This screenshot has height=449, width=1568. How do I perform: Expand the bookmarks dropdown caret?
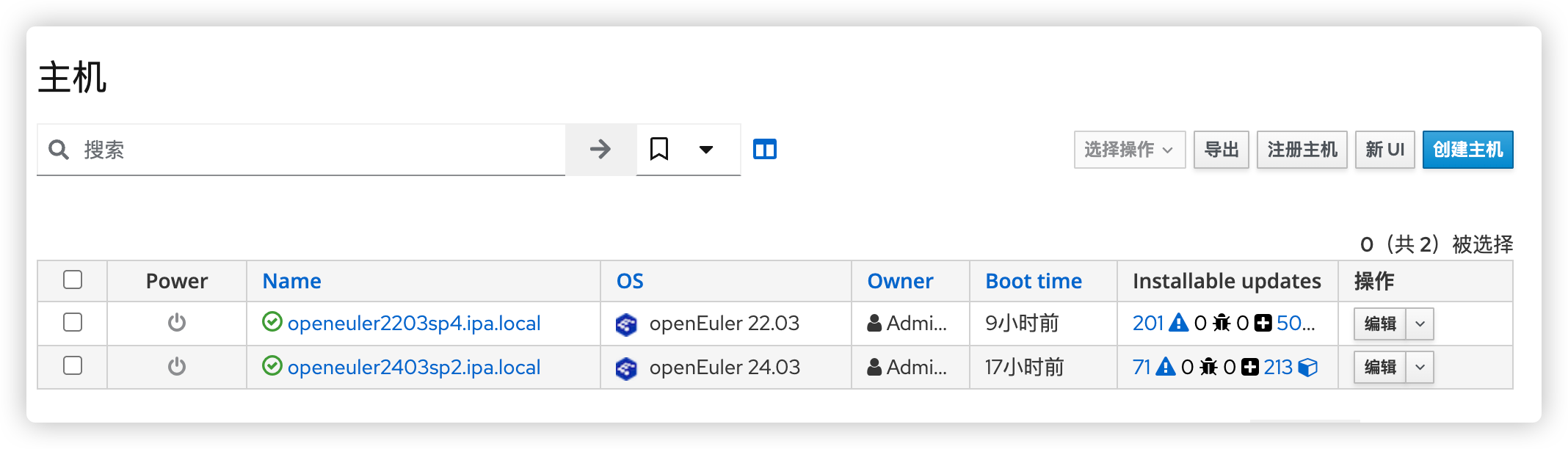(x=705, y=150)
